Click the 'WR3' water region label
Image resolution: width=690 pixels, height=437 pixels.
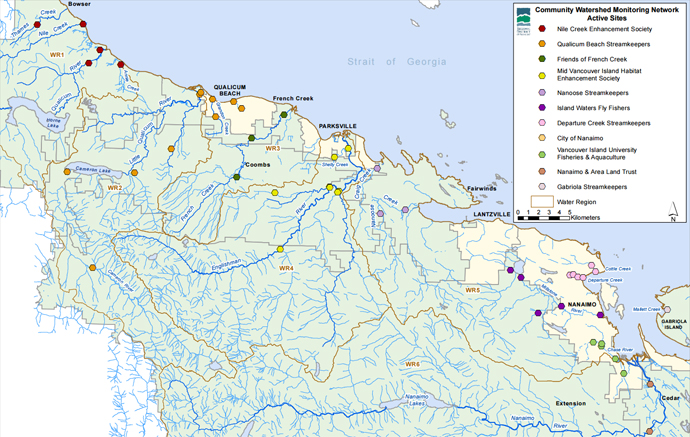click(x=273, y=148)
